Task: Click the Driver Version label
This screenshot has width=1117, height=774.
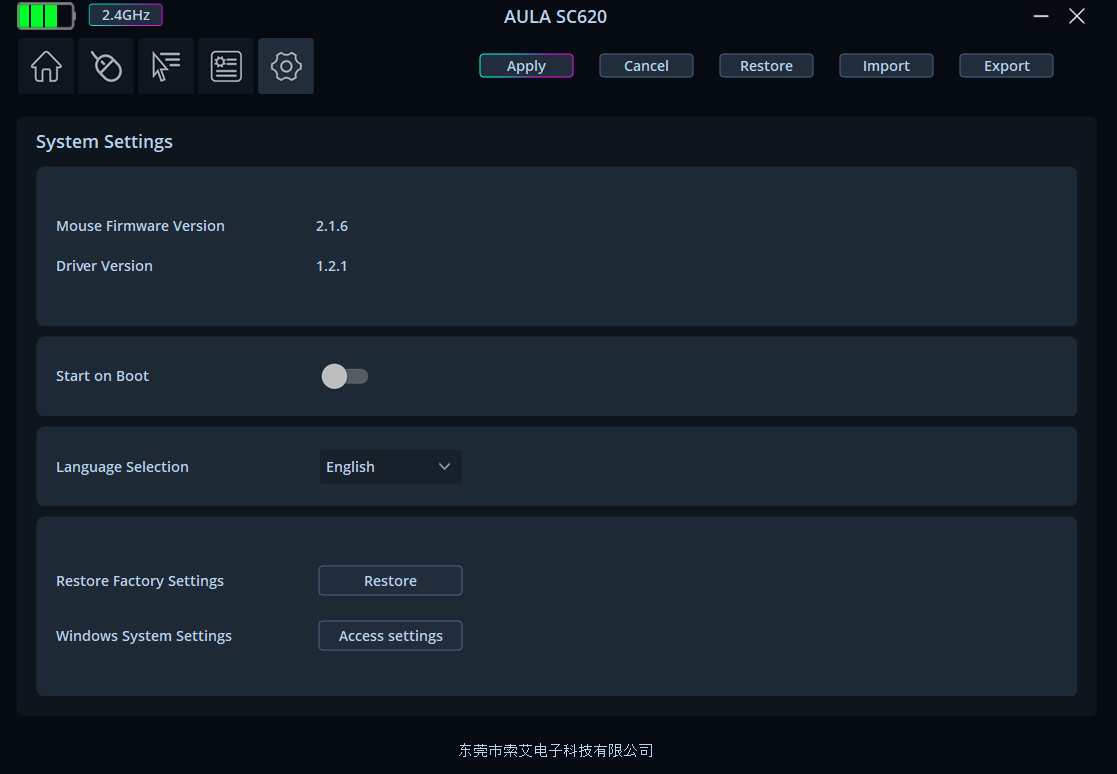Action: (x=104, y=266)
